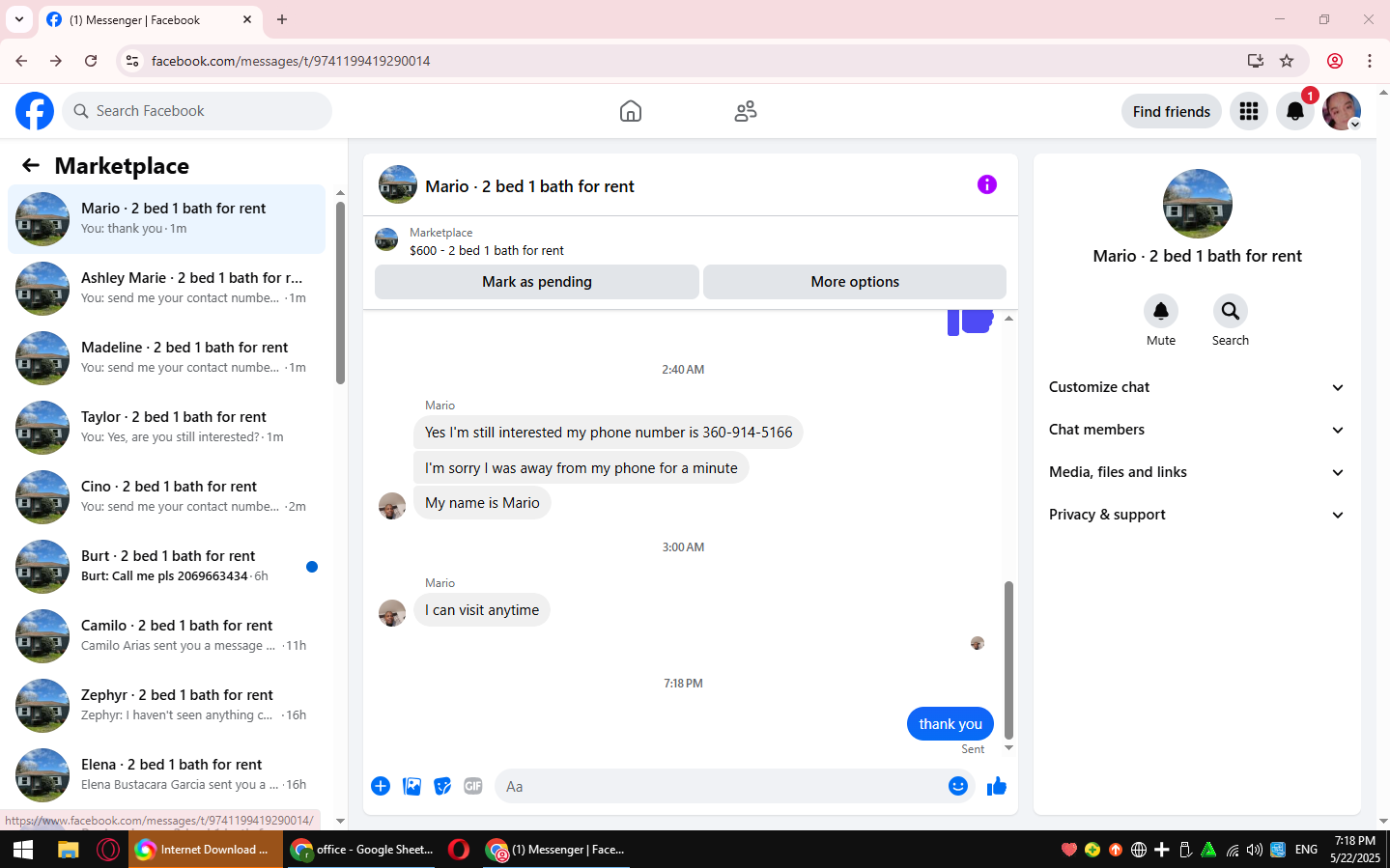Viewport: 1390px width, 868px height.
Task: Open the notifications bell
Action: tap(1295, 111)
